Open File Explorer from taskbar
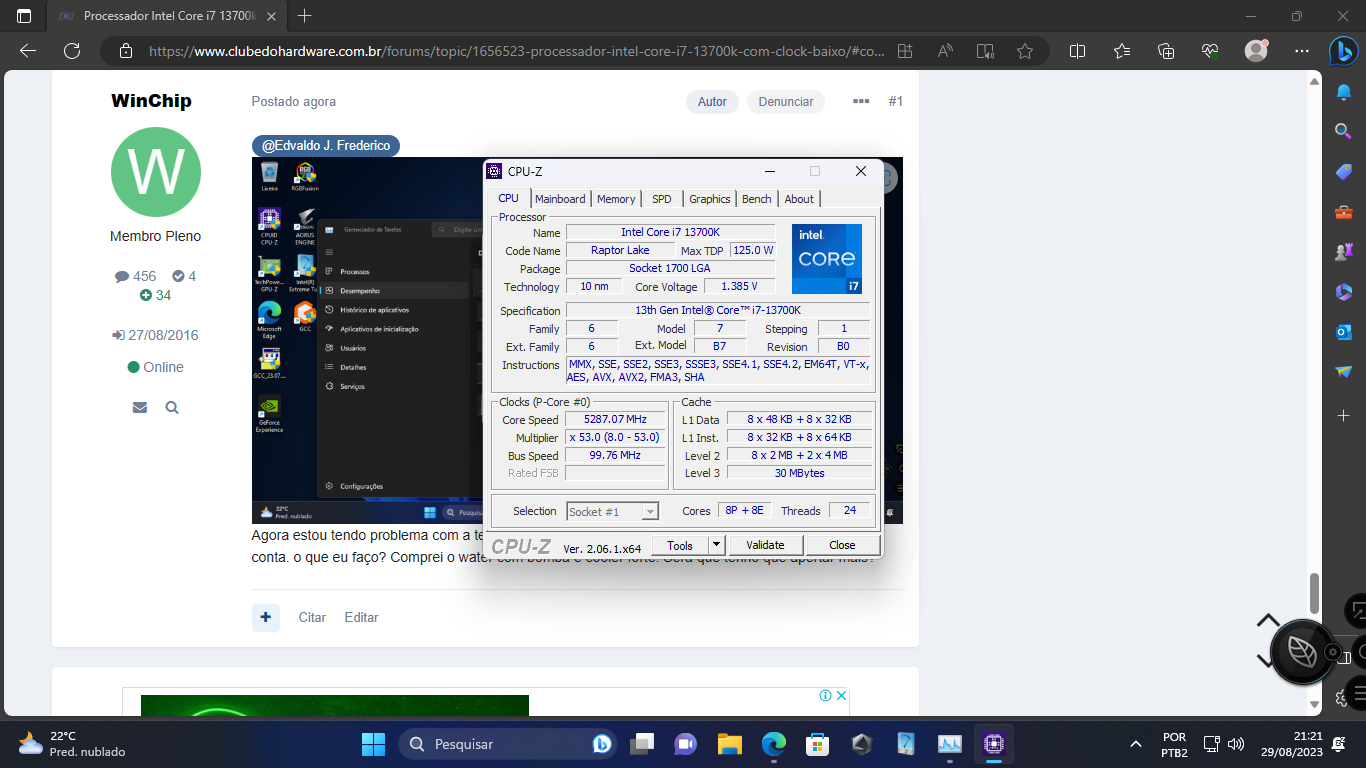 pyautogui.click(x=730, y=744)
